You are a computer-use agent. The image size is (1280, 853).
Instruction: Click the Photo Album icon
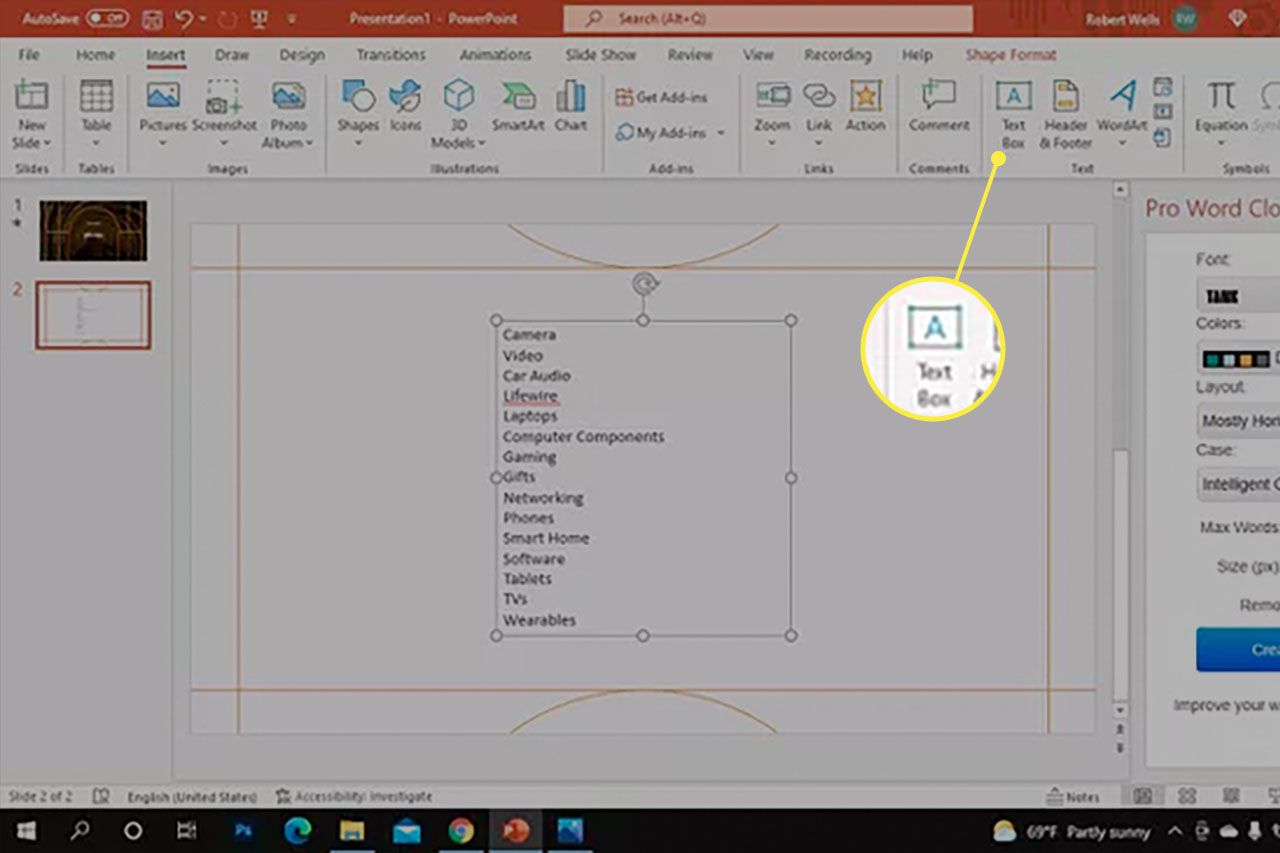pos(288,97)
